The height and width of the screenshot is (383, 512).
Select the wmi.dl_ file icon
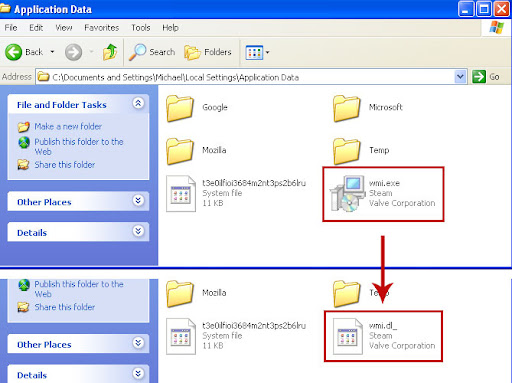pyautogui.click(x=347, y=336)
